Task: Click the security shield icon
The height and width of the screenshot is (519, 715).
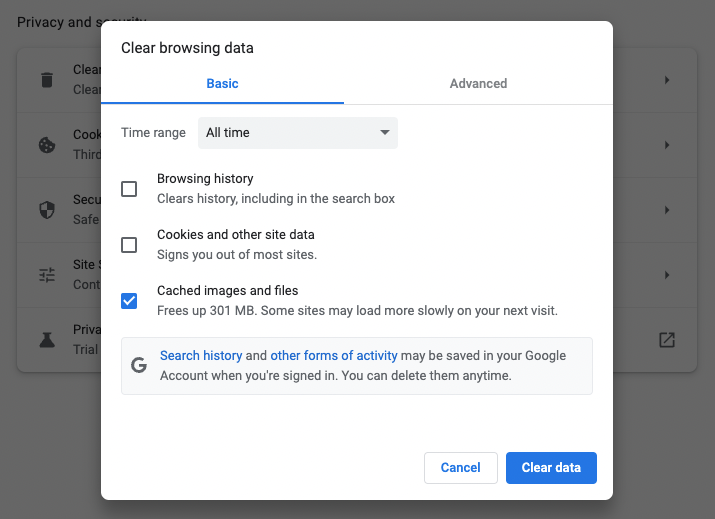Action: (47, 210)
